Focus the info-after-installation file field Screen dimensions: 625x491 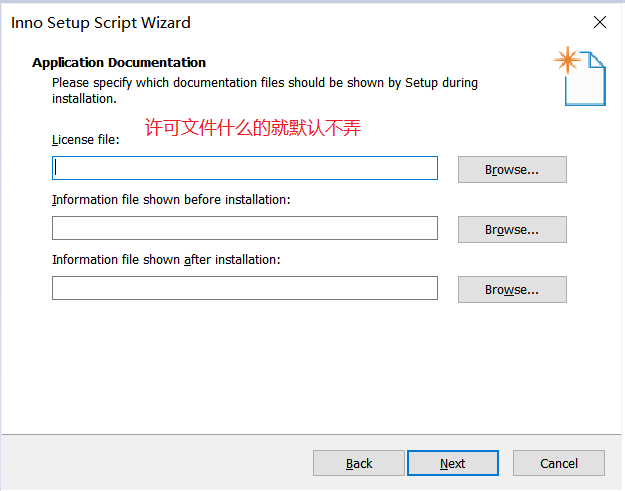tap(245, 288)
